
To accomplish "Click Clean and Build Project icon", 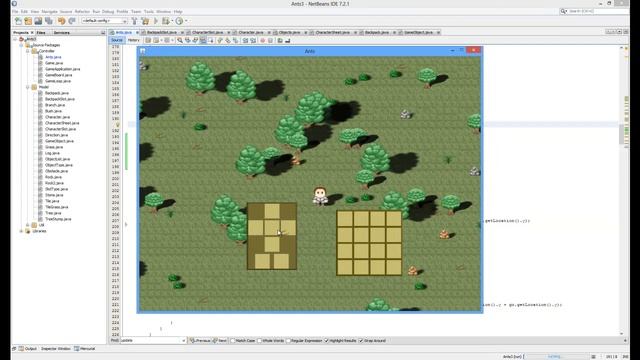I will tap(145, 21).
